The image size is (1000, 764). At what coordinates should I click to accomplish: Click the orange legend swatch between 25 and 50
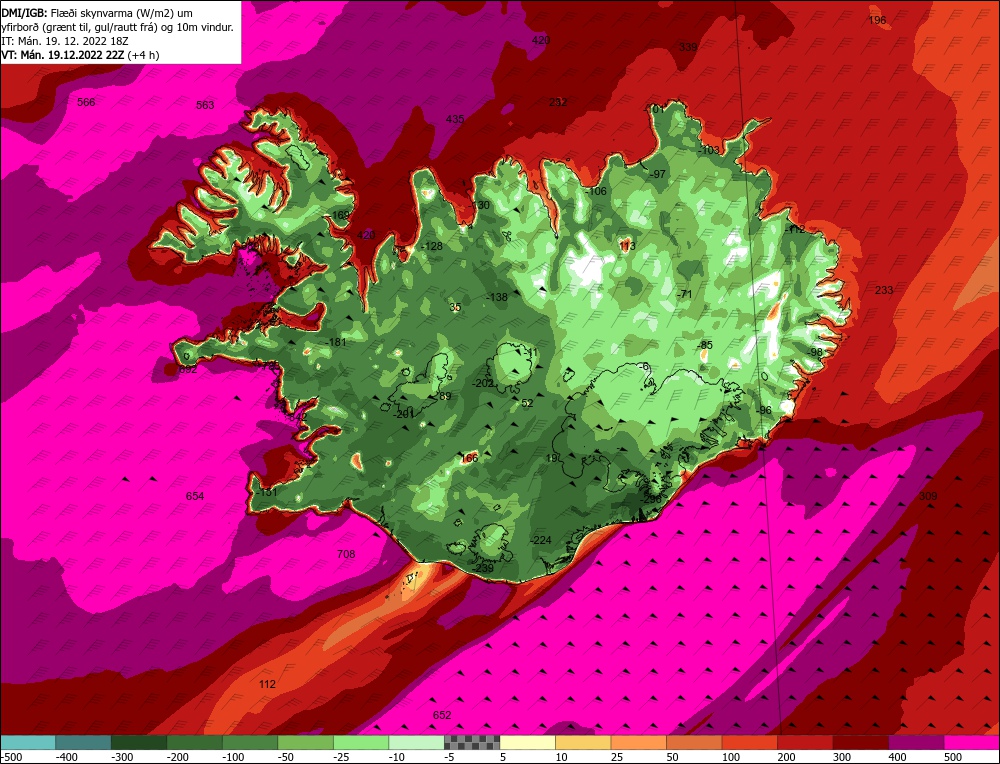[638, 742]
